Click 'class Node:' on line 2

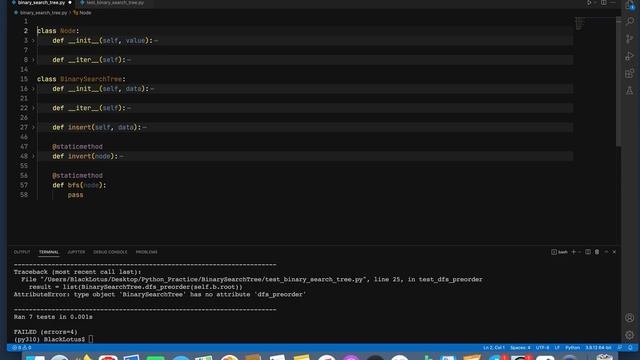pos(58,31)
